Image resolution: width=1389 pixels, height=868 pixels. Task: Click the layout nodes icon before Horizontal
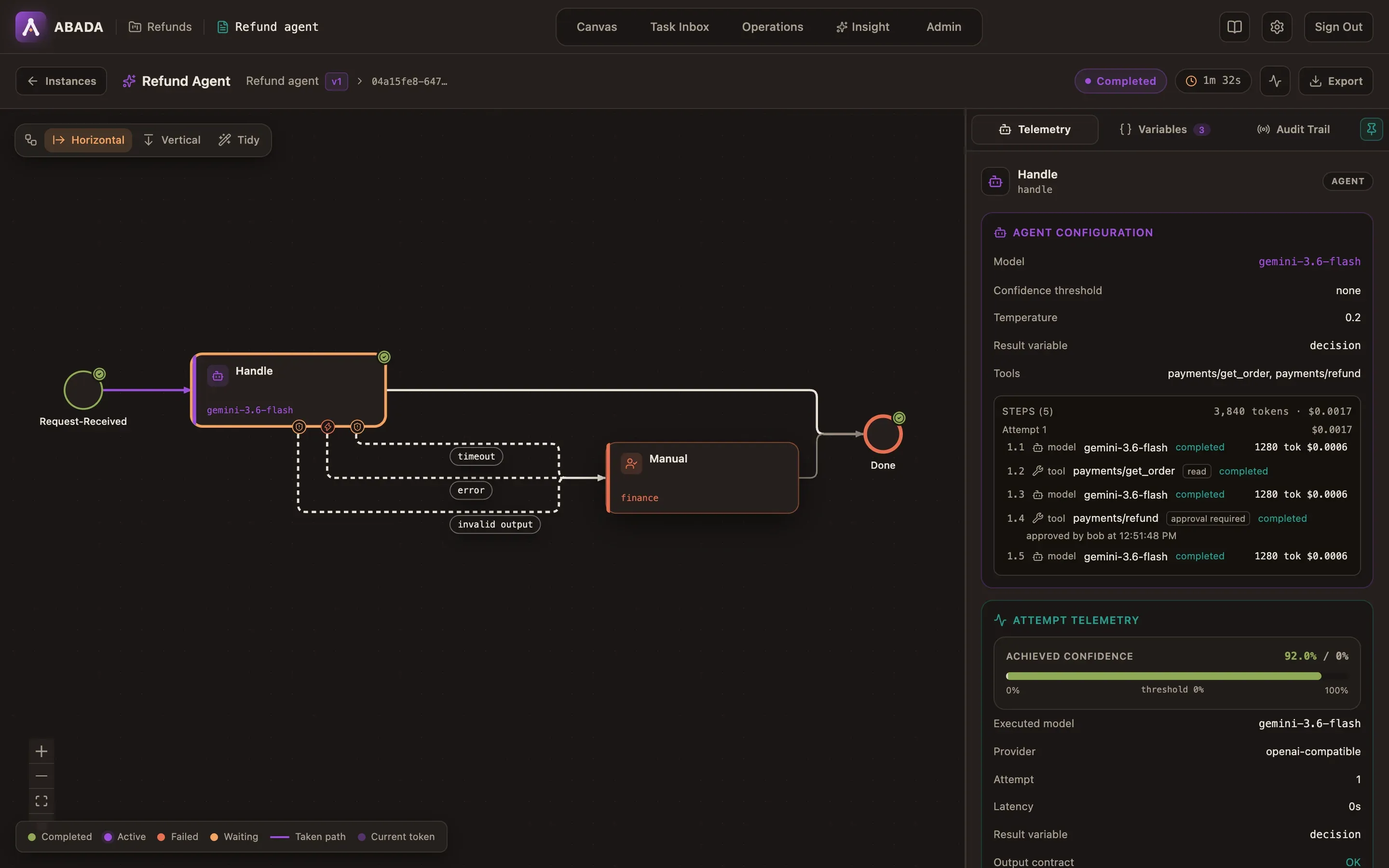click(x=31, y=140)
